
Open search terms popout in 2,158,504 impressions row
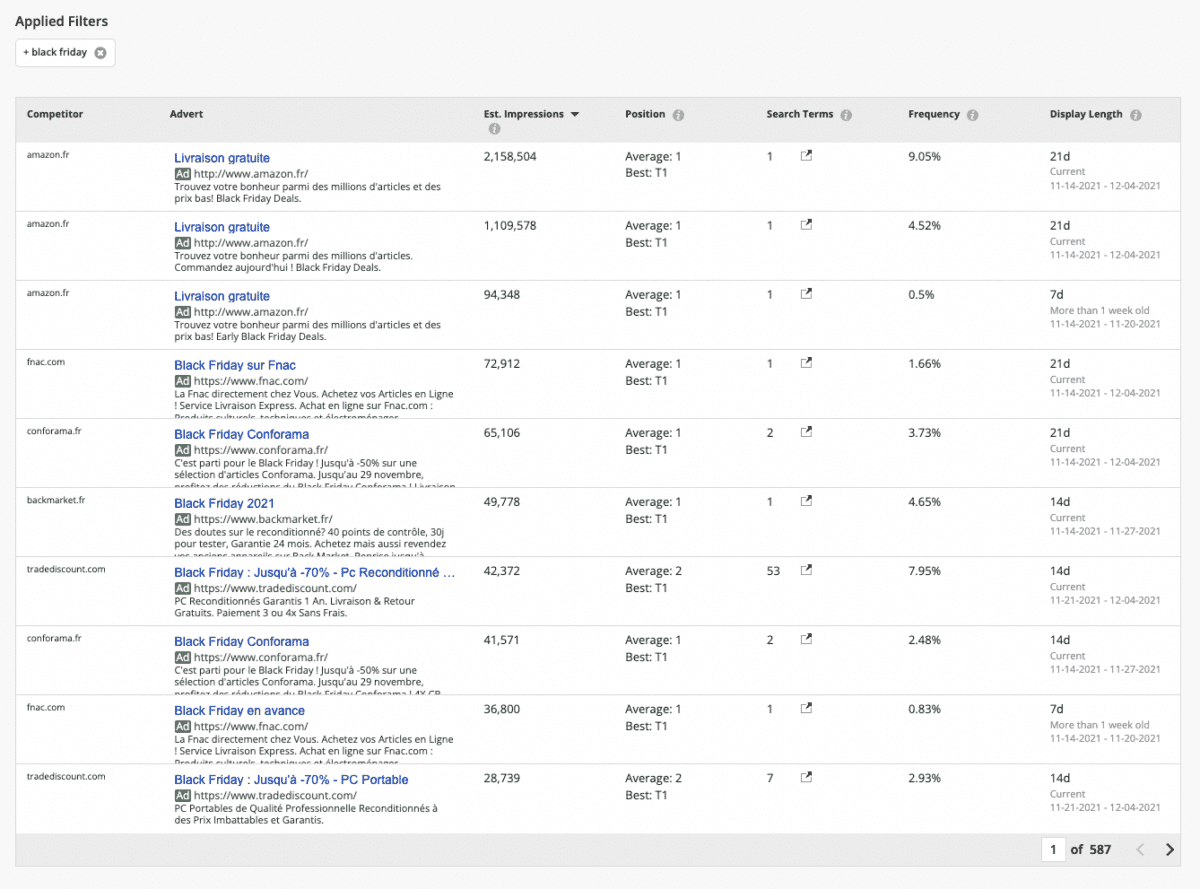[806, 156]
